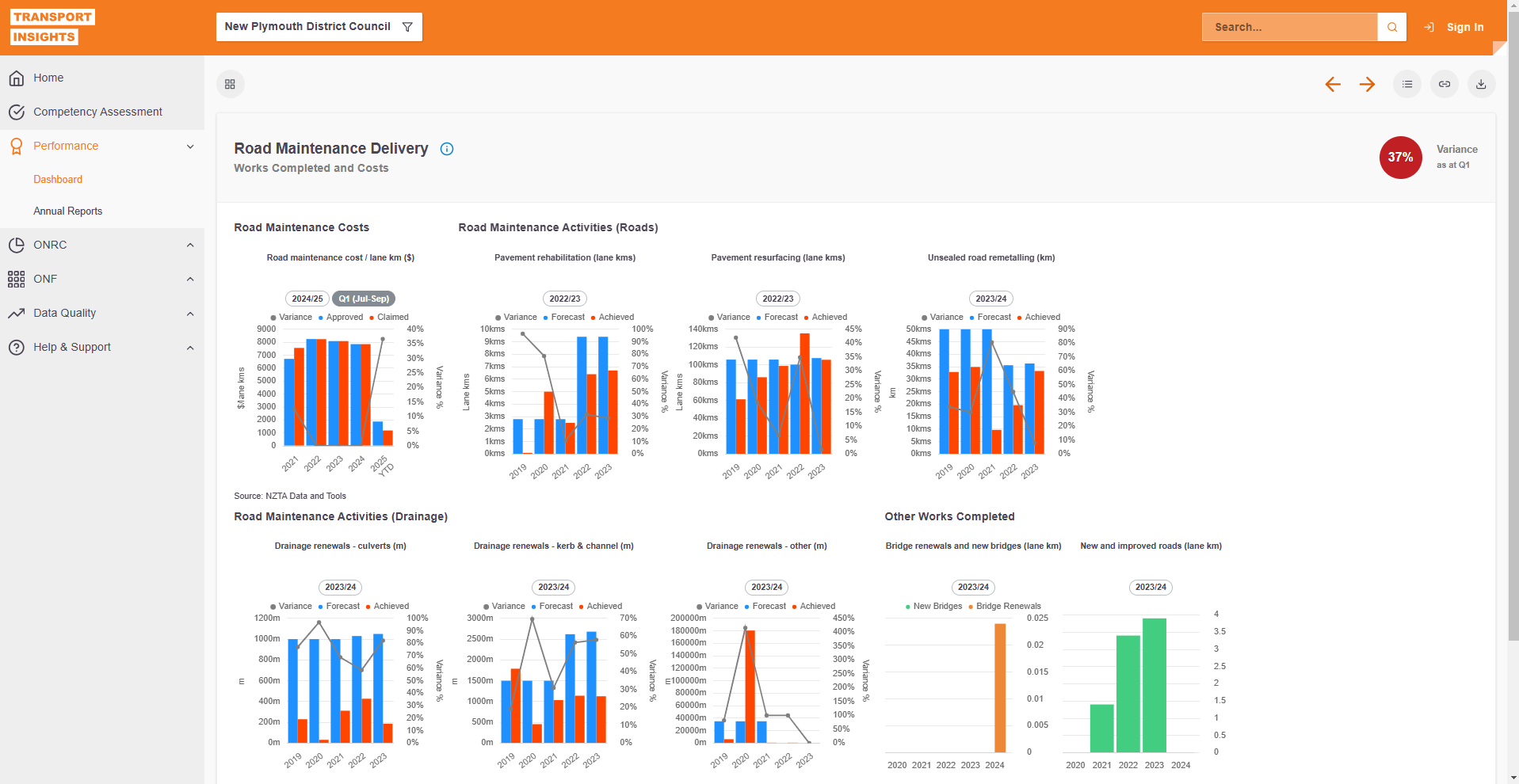
Task: Click the download icon button
Action: point(1481,84)
